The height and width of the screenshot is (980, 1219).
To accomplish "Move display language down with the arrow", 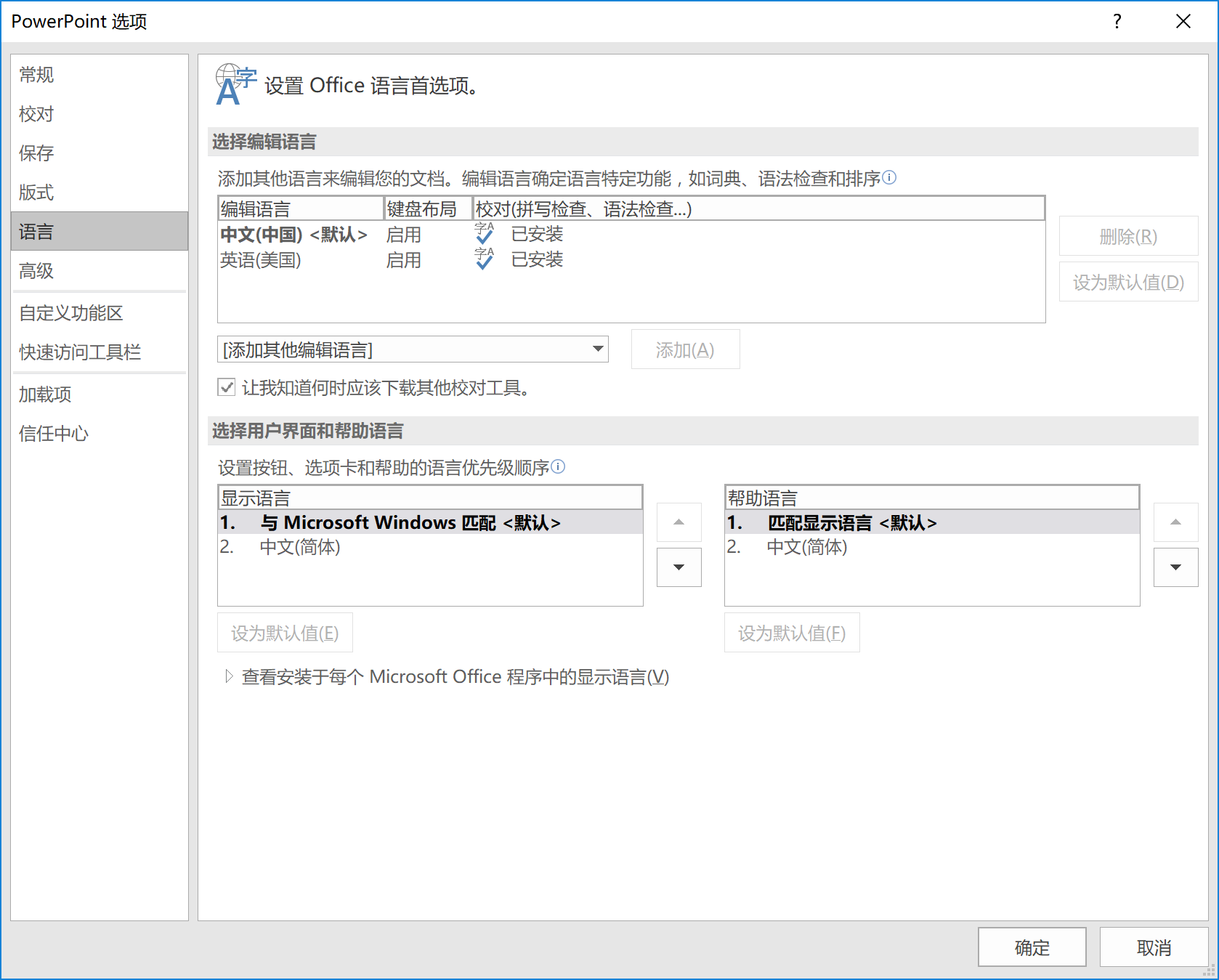I will [679, 567].
